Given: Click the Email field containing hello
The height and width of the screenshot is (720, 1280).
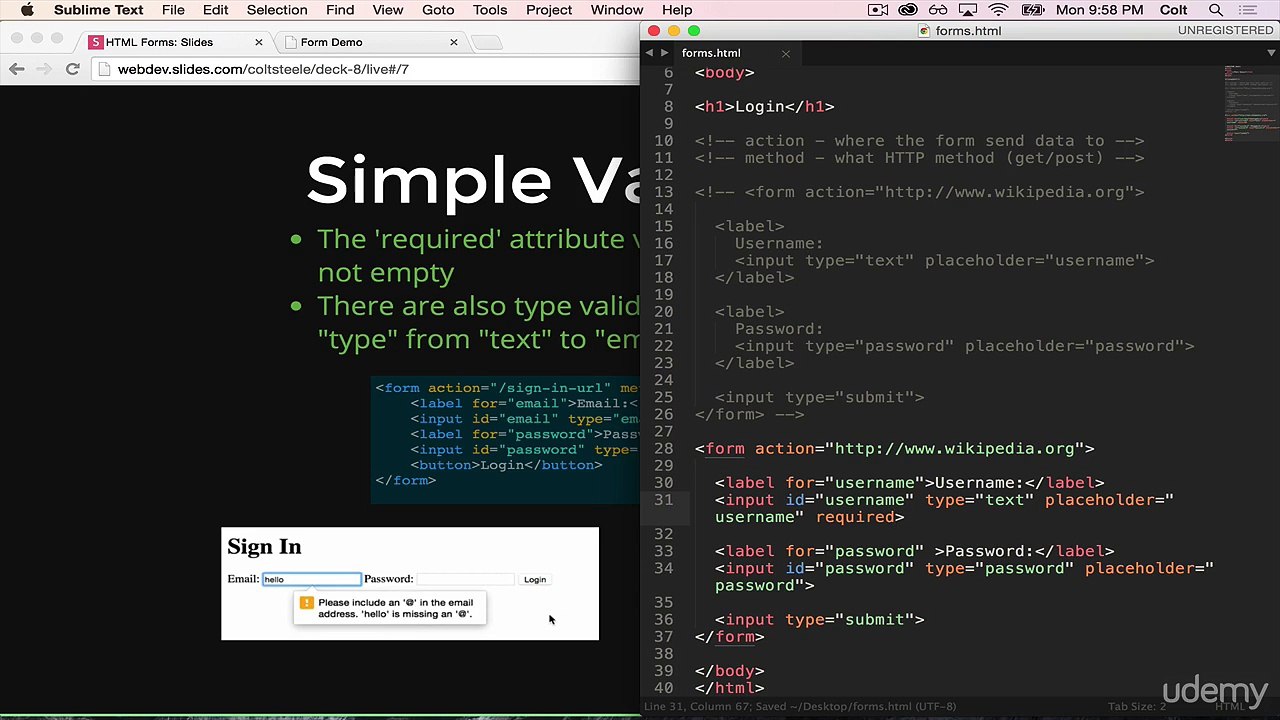Looking at the screenshot, I should [x=311, y=579].
